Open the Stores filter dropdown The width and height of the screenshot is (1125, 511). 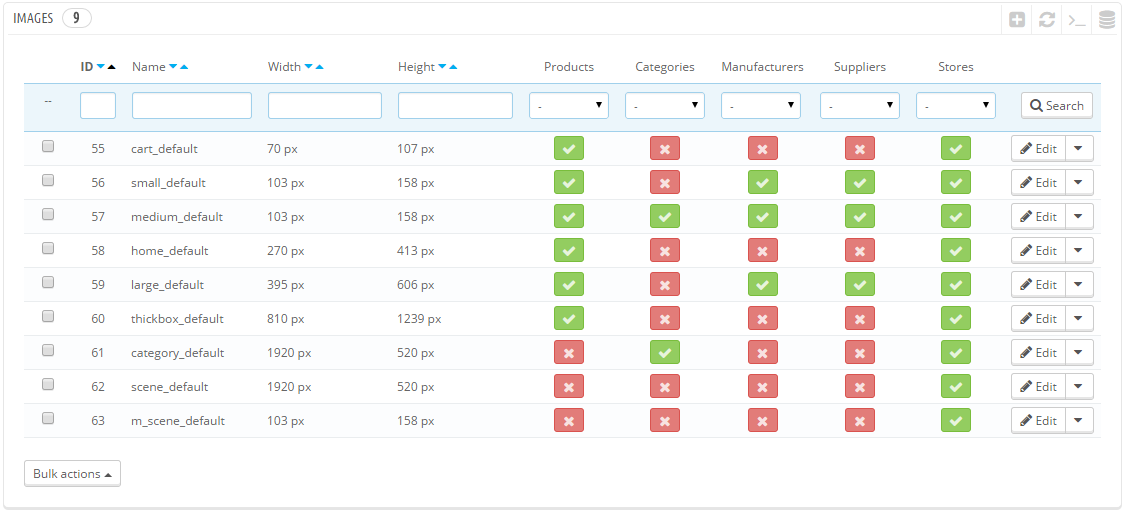[x=956, y=105]
